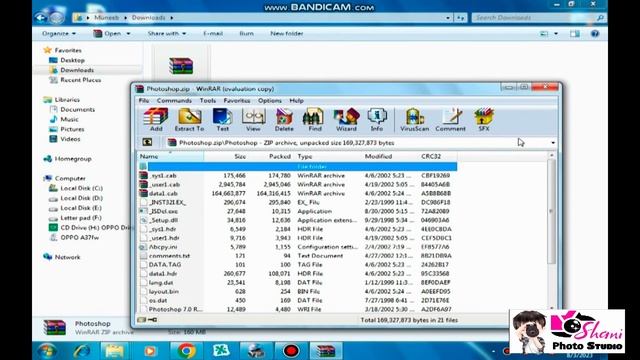Click the Open button in Explorer toolbar
Screen dimensions: 640x360
point(108,33)
